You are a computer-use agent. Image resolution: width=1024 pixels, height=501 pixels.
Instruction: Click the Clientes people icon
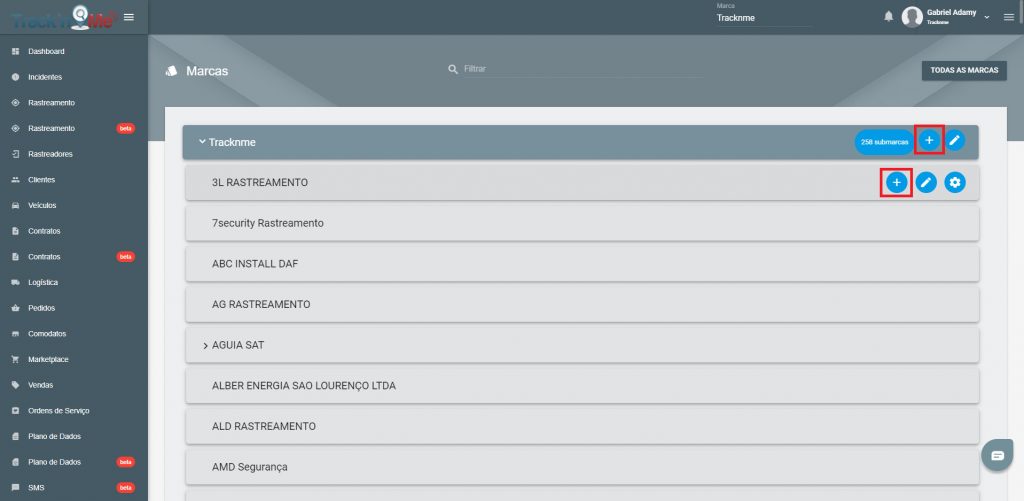tap(16, 180)
